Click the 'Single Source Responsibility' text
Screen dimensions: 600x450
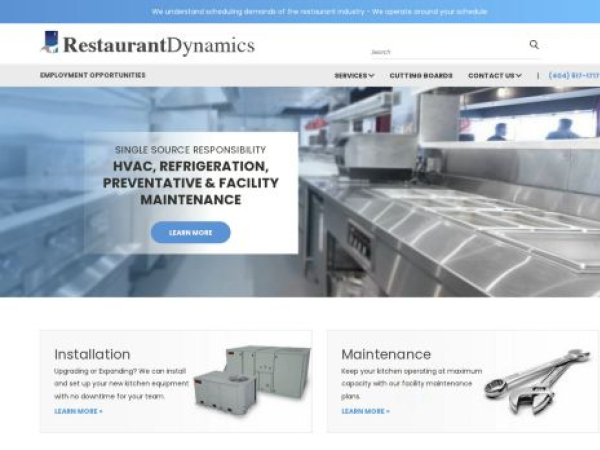point(191,150)
